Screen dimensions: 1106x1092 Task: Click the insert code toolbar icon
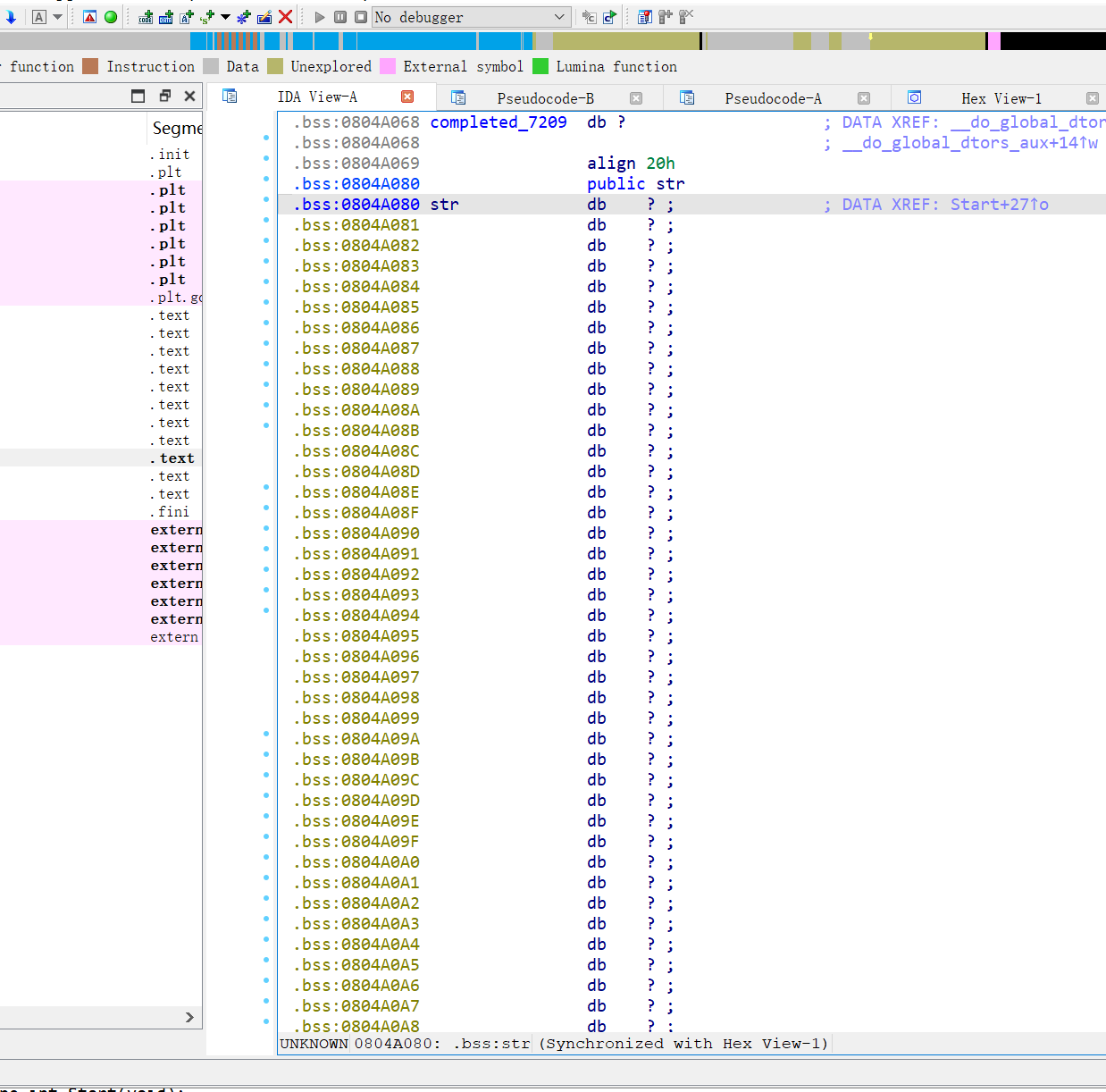point(146,17)
